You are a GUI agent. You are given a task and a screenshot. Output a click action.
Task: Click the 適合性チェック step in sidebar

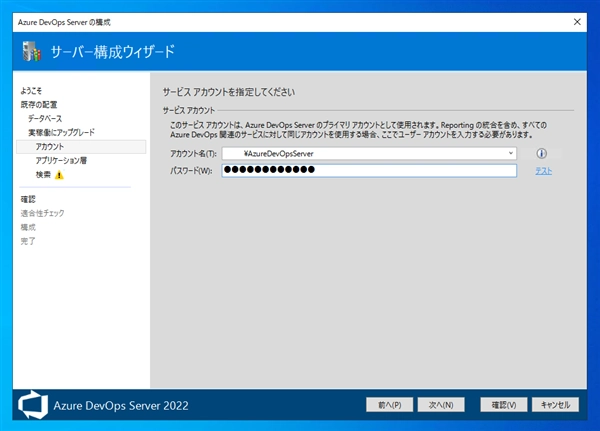click(x=42, y=213)
